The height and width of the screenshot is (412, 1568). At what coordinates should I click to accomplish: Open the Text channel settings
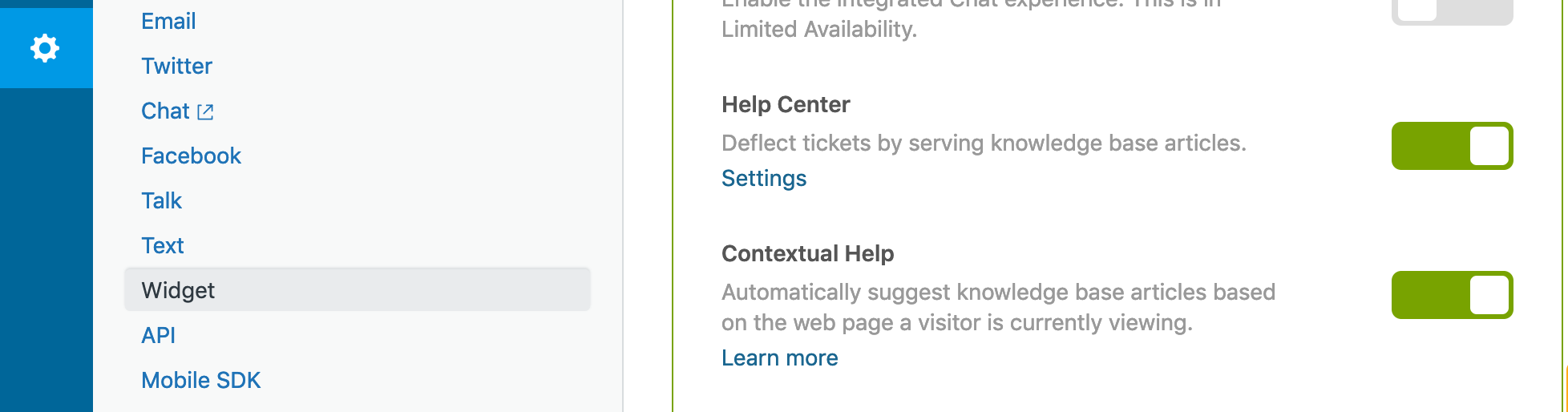(163, 245)
